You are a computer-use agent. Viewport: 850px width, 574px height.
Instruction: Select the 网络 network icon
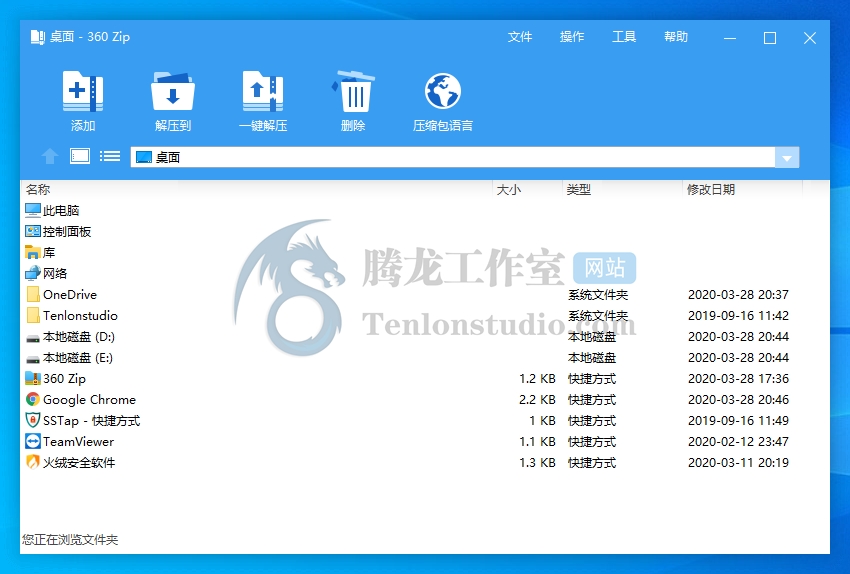33,273
